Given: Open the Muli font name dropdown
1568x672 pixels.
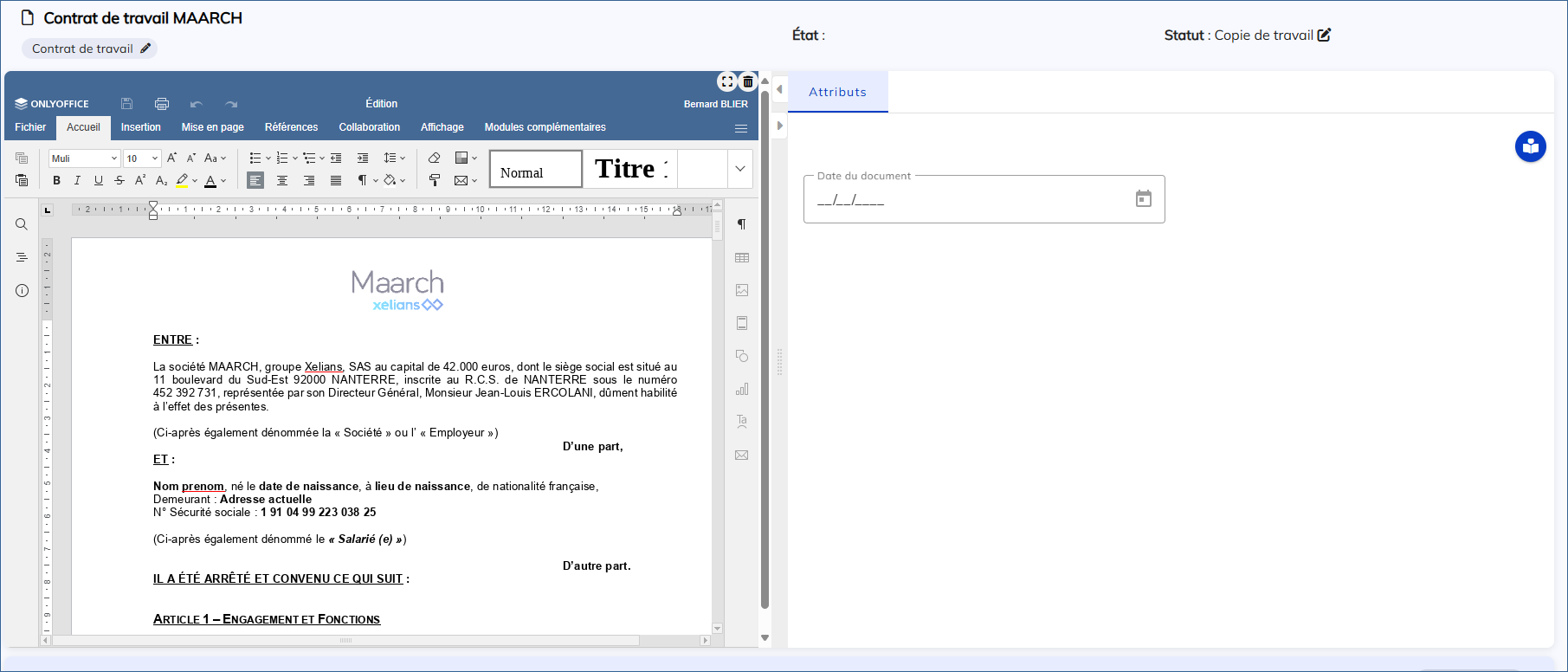Looking at the screenshot, I should 113,158.
